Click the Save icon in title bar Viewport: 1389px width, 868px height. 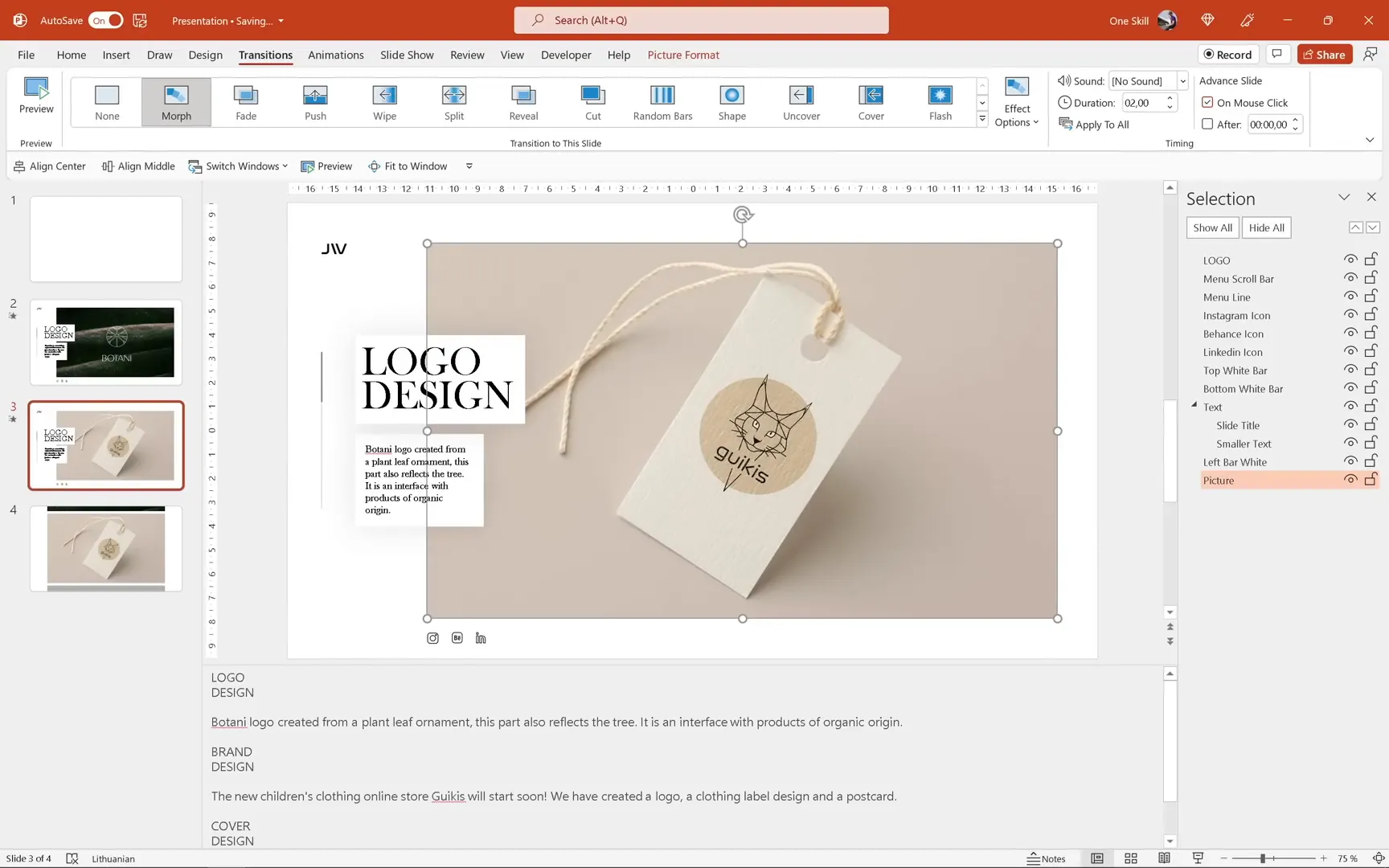[x=140, y=20]
